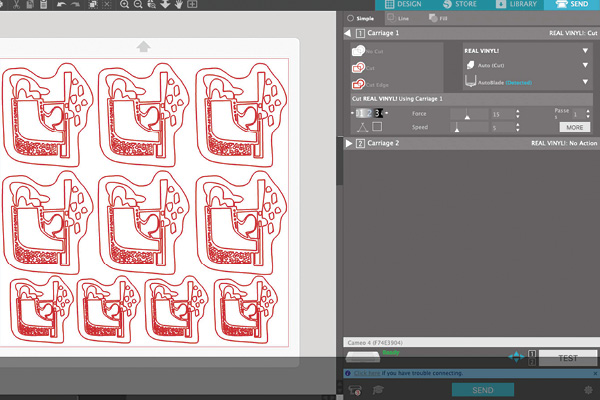Dismiss the trouble connecting banner
The image size is (600, 400).
(595, 373)
